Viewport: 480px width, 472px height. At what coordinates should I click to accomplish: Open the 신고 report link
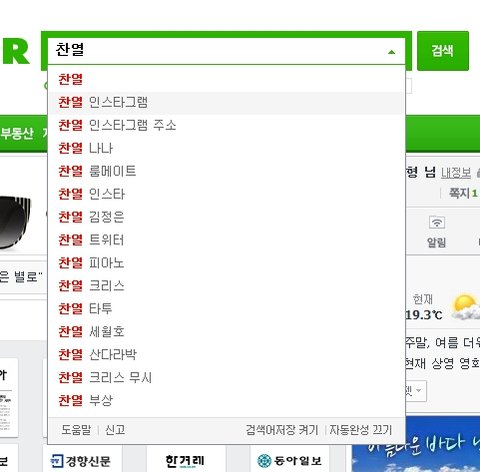[115, 430]
